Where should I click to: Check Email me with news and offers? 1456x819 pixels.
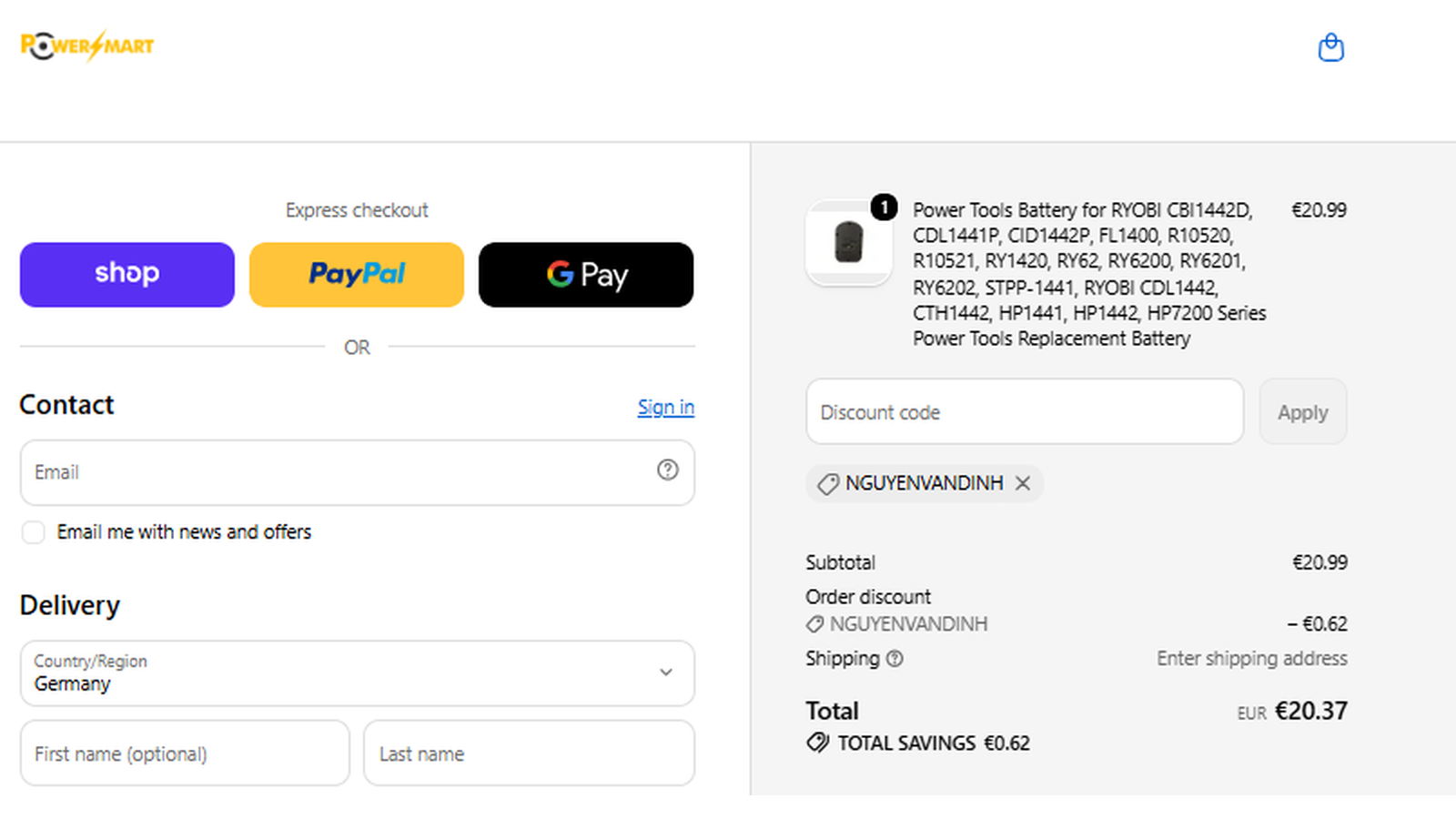[x=34, y=532]
